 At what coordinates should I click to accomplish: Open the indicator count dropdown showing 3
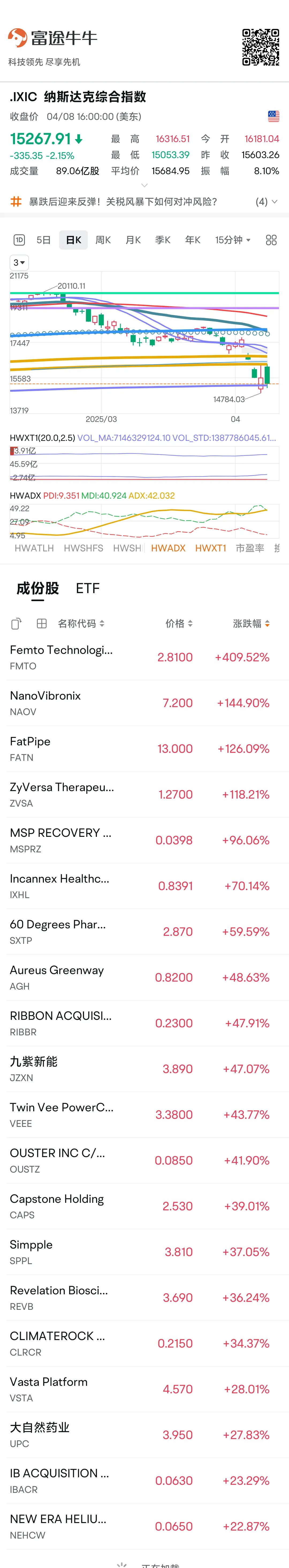19,263
